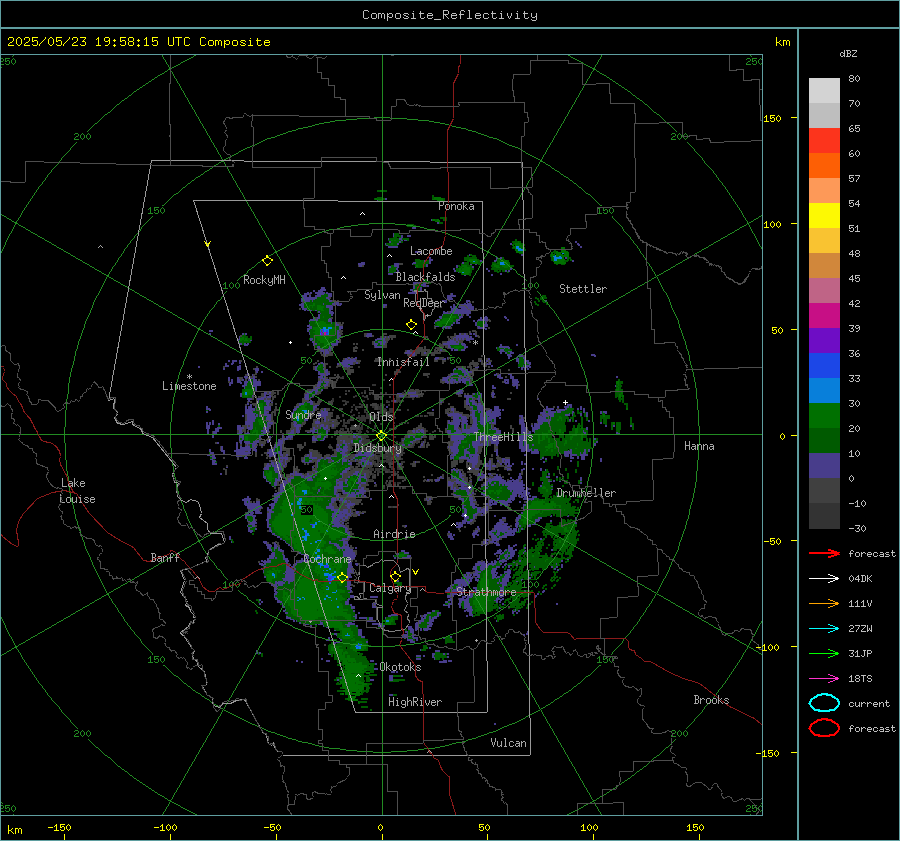Image resolution: width=900 pixels, height=841 pixels.
Task: Click the ThreeHills label
Action: point(503,437)
